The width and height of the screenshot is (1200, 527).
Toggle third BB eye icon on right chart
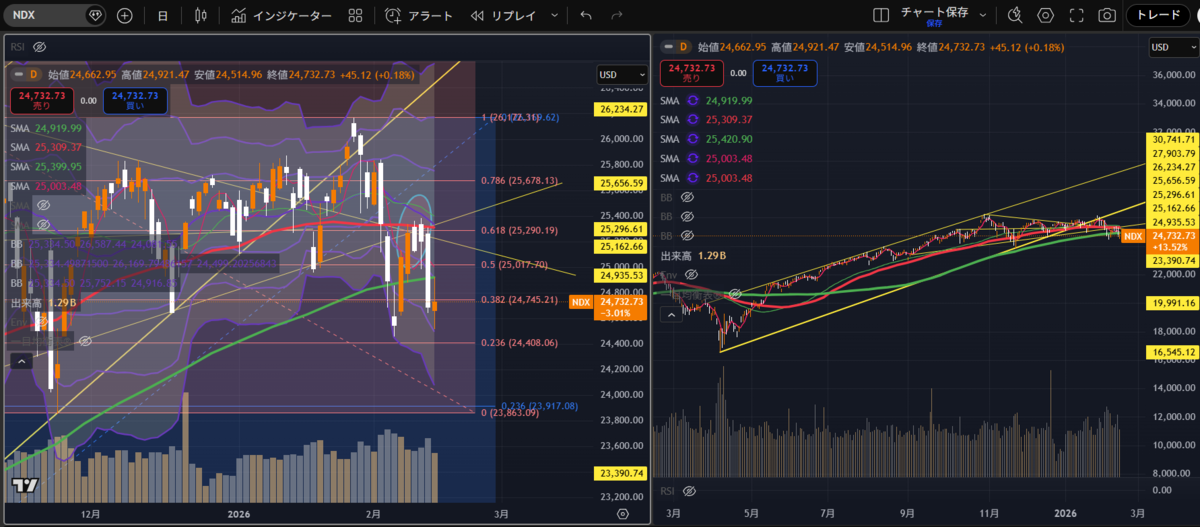pyautogui.click(x=687, y=236)
